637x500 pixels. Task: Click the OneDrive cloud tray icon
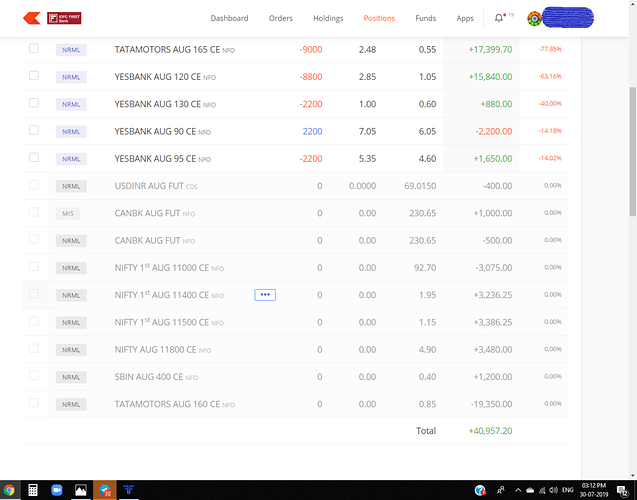(530, 490)
